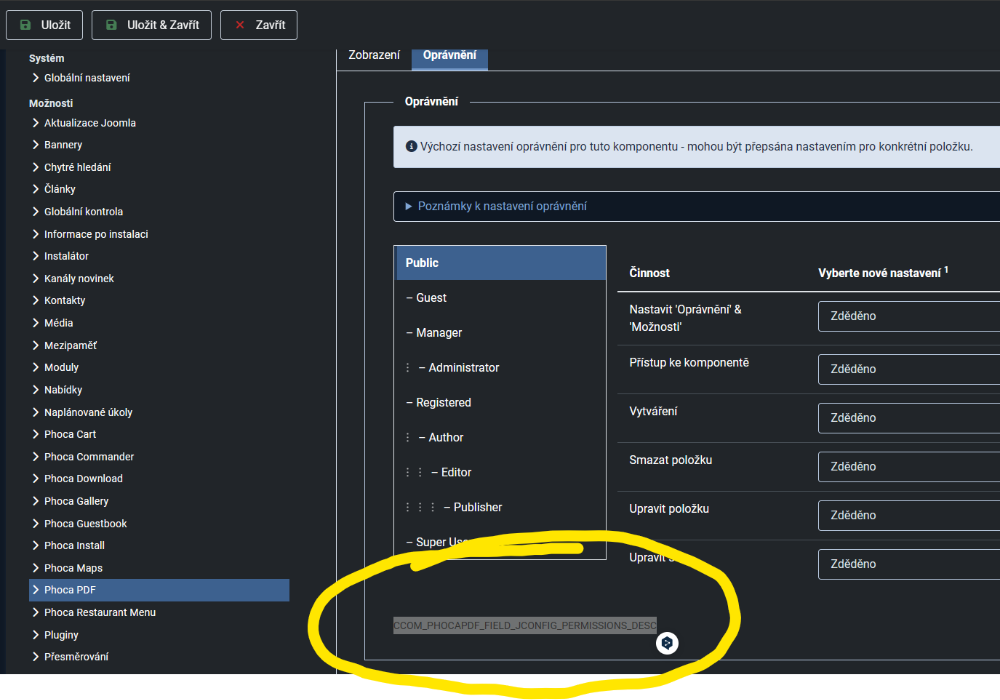
Task: Select the Publisher user group
Action: (x=477, y=507)
